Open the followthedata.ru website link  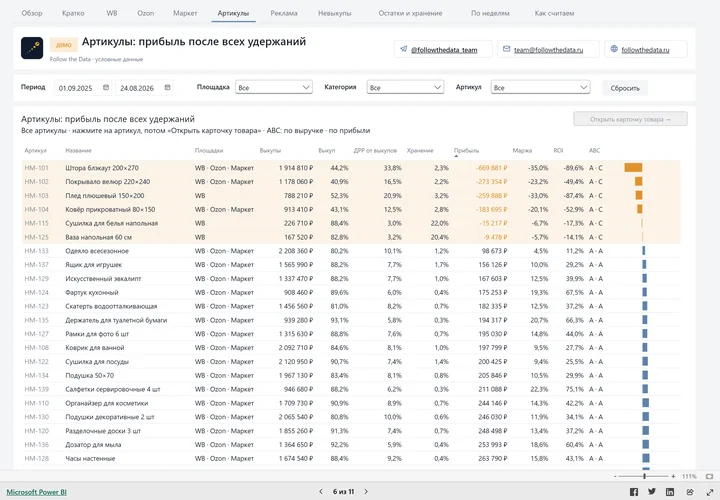coord(646,50)
